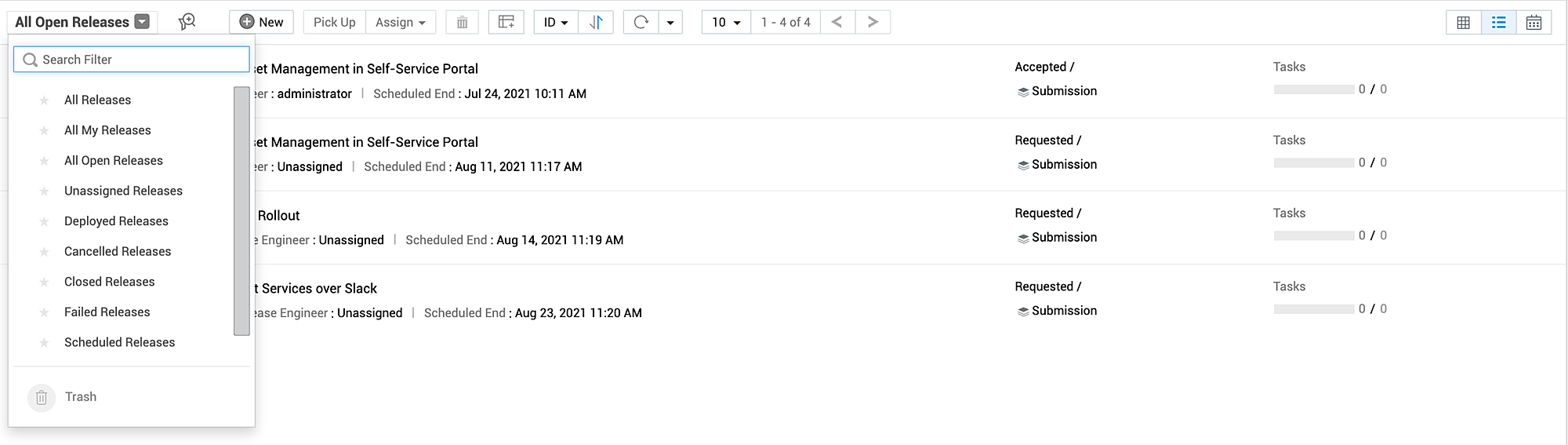The width and height of the screenshot is (1568, 445).
Task: Toggle the sort order arrows icon
Action: click(596, 22)
